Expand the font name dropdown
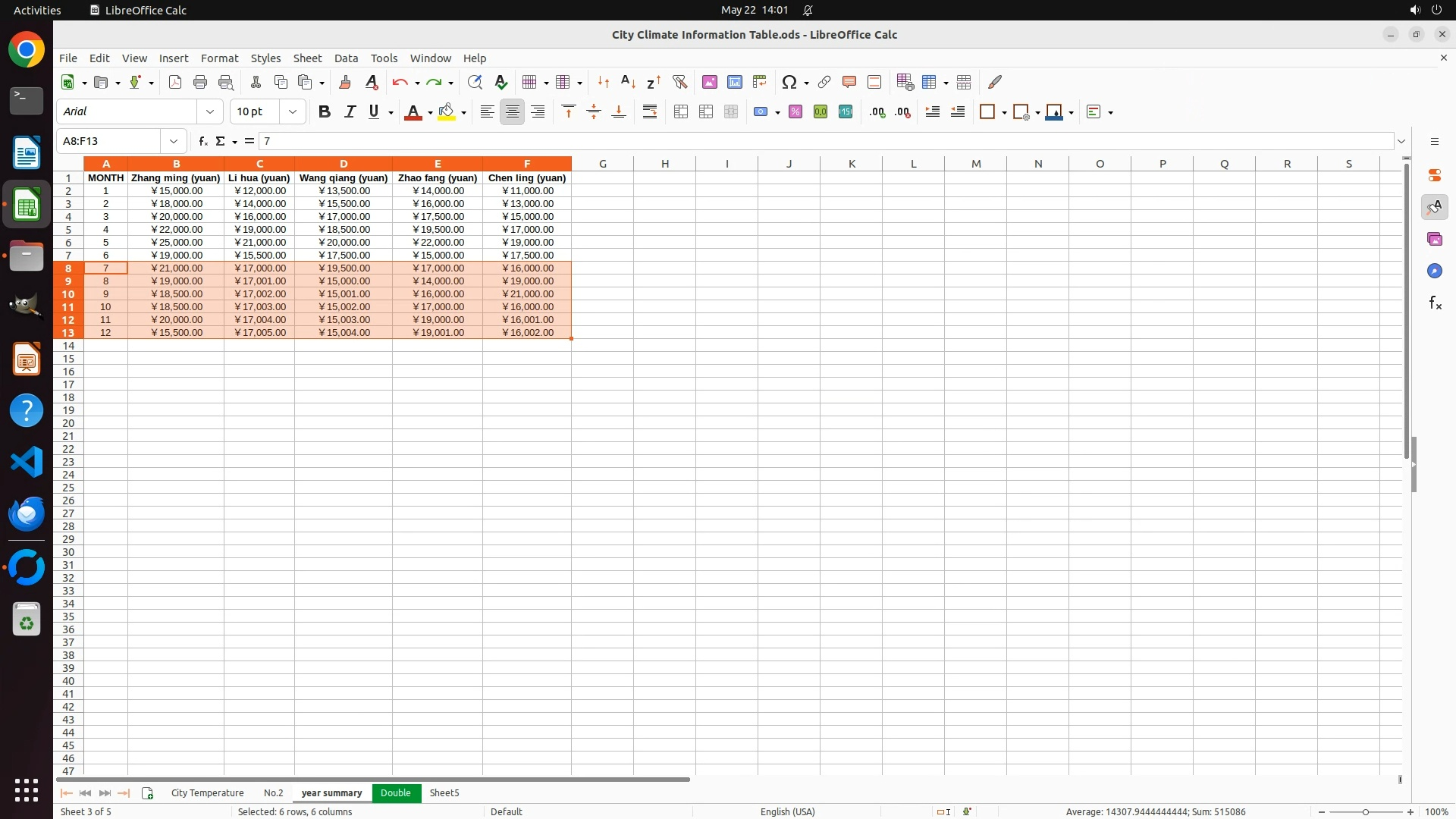This screenshot has height=819, width=1456. point(210,111)
